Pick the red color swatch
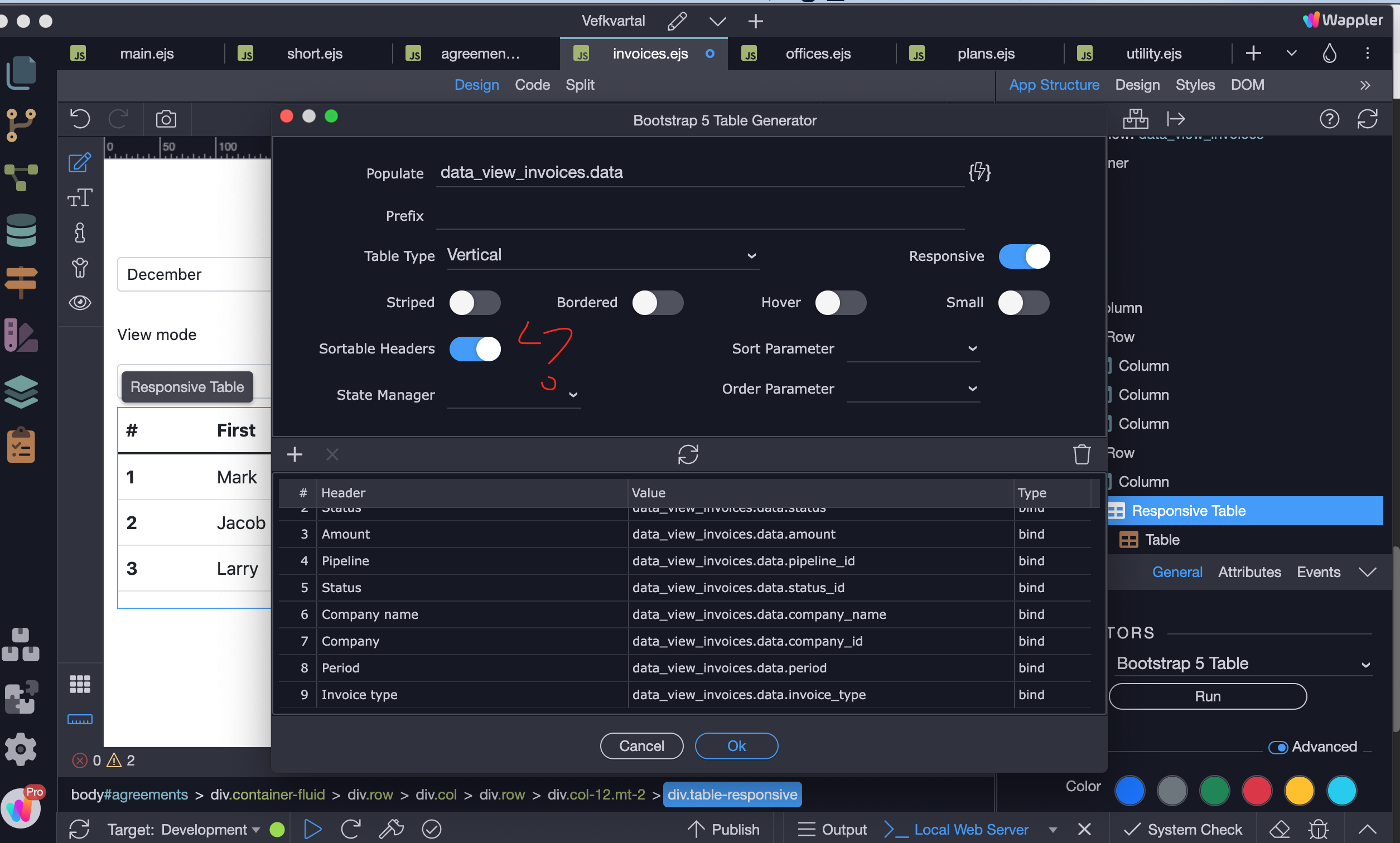The image size is (1400, 843). point(1256,791)
